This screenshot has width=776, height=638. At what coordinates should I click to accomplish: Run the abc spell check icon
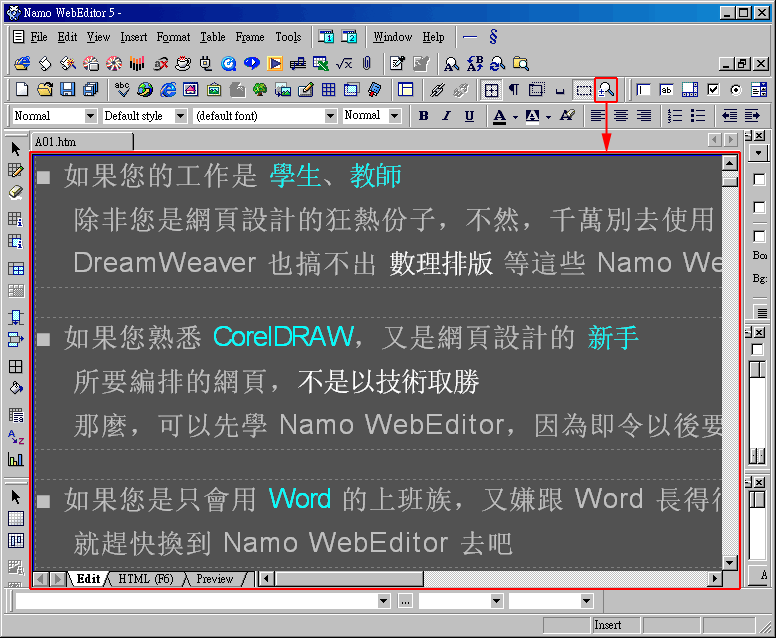(x=122, y=90)
